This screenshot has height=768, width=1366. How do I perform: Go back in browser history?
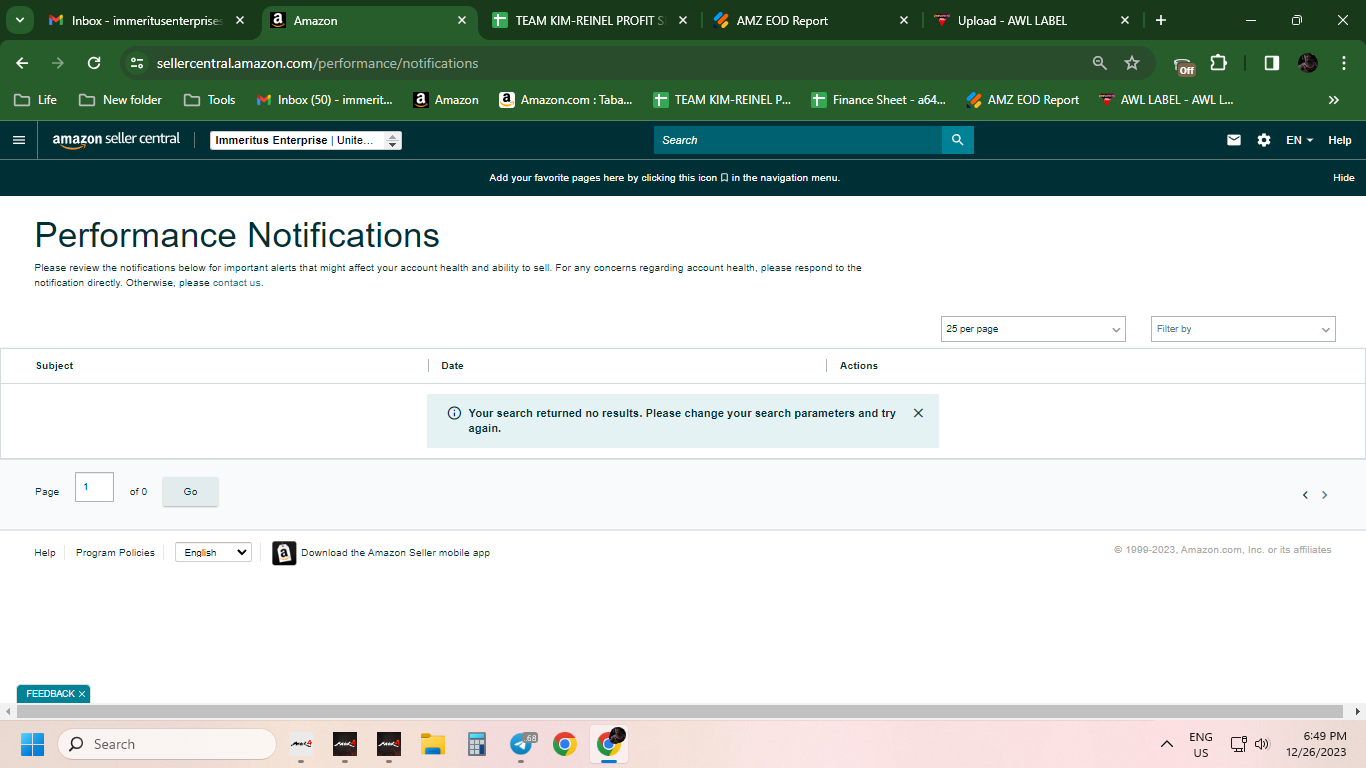click(22, 63)
